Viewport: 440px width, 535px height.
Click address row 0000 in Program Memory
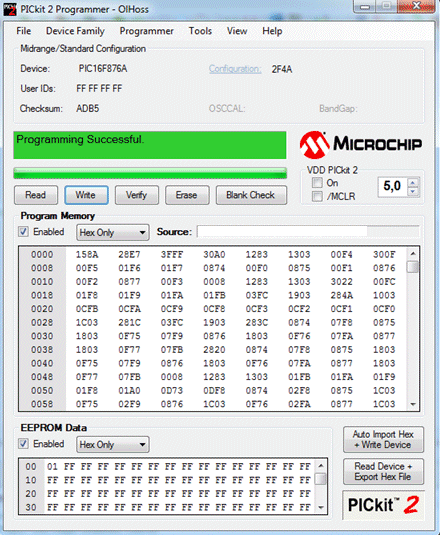[42, 255]
